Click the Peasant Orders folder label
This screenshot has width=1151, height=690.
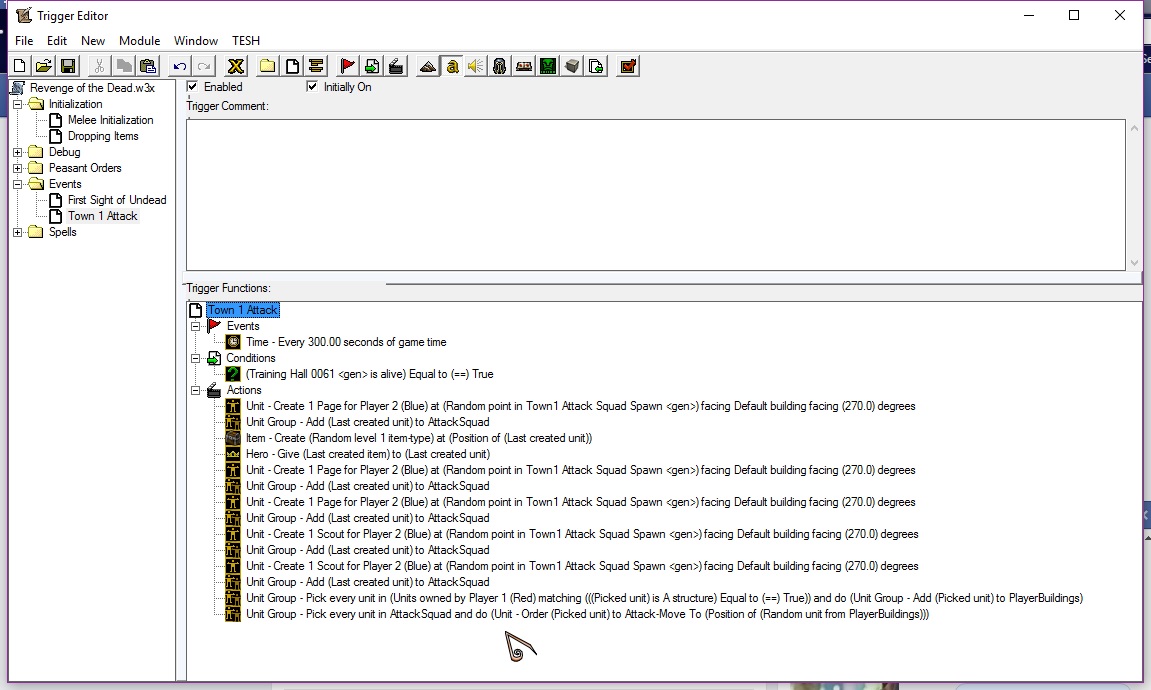pos(85,168)
